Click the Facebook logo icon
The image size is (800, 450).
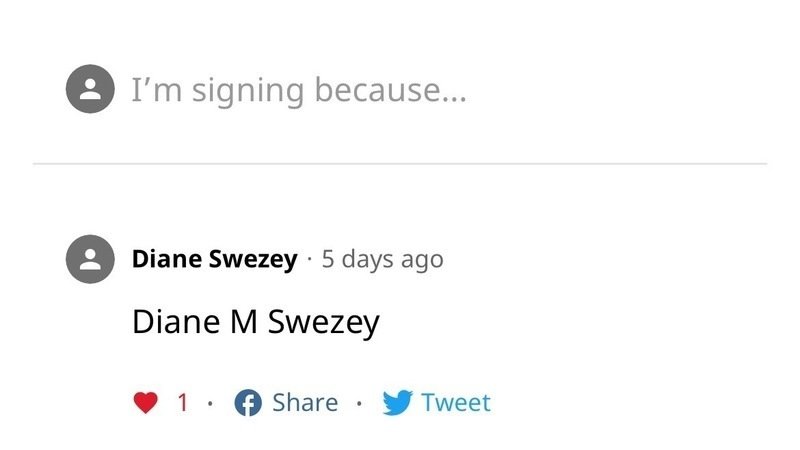pos(247,403)
